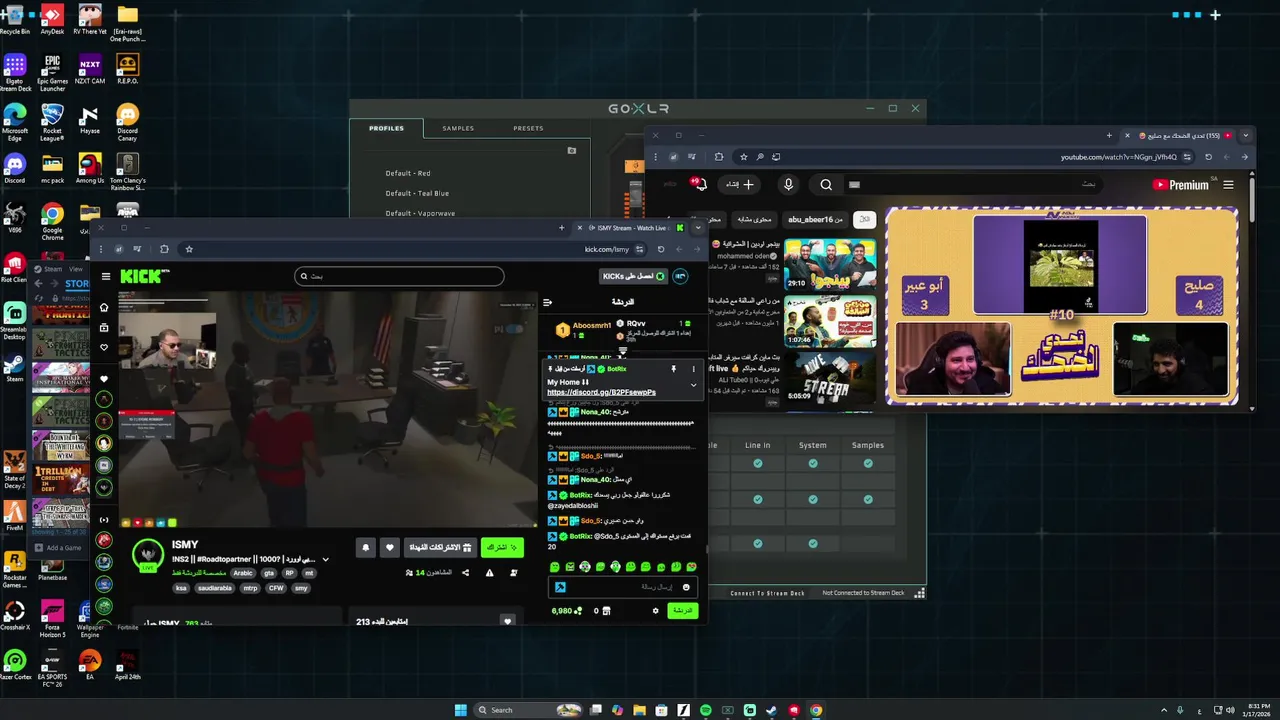Image resolution: width=1280 pixels, height=720 pixels.
Task: Open YouTube notifications bell
Action: [699, 184]
